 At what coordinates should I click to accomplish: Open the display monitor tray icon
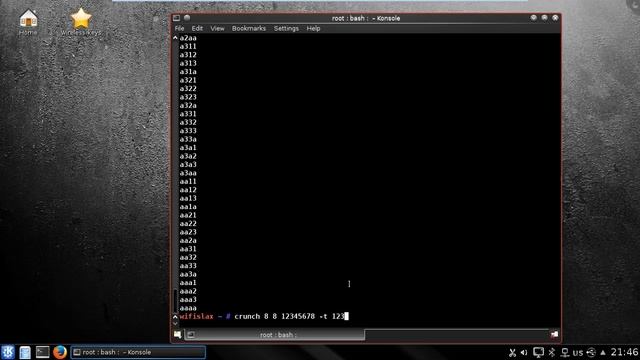538,353
